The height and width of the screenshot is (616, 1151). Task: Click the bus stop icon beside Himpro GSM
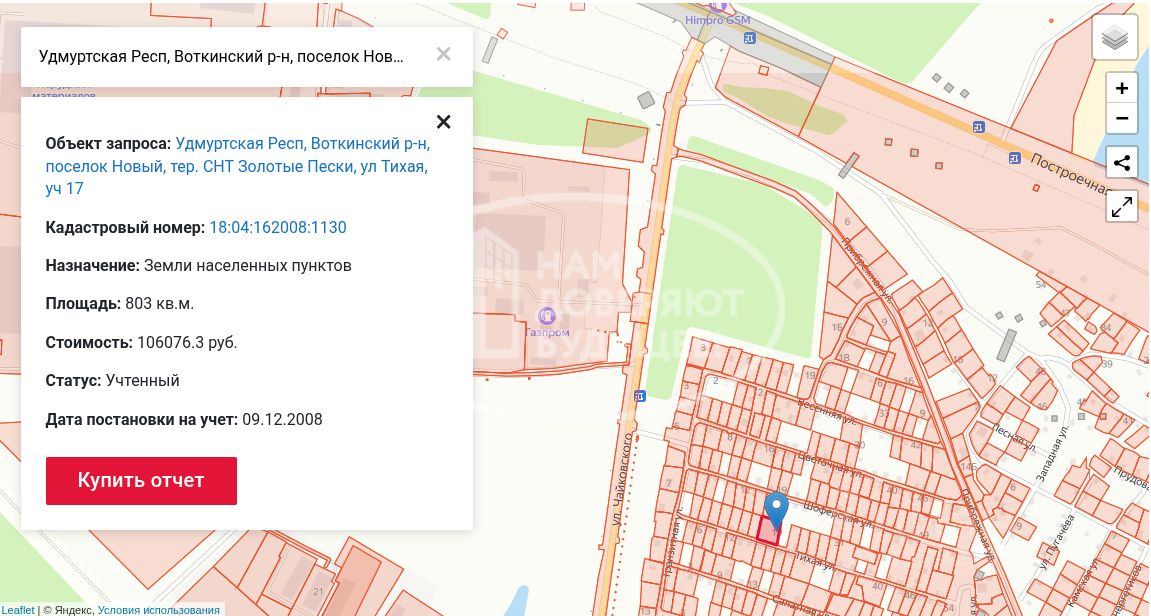[x=750, y=38]
